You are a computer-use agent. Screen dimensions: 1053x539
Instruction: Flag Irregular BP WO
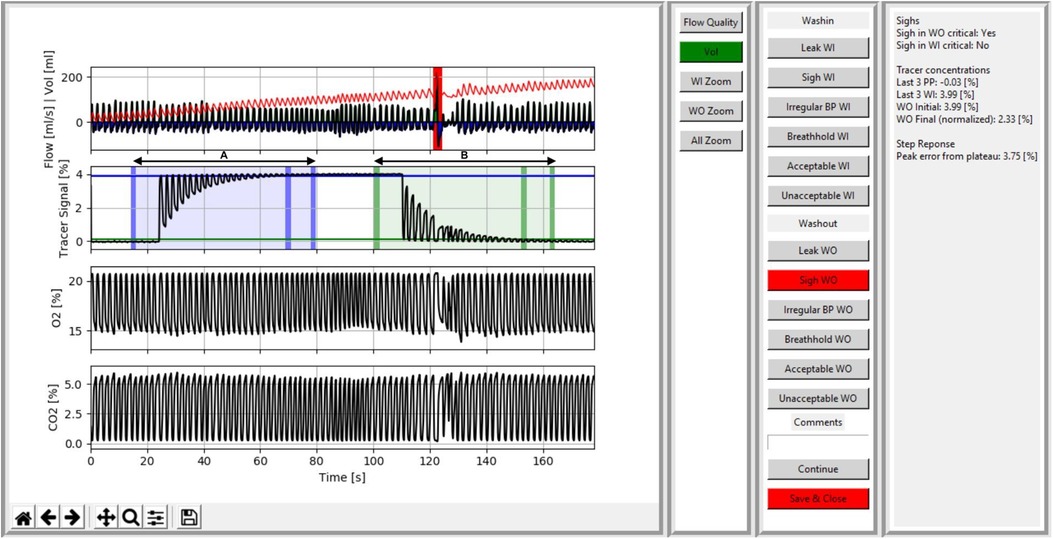pyautogui.click(x=818, y=309)
